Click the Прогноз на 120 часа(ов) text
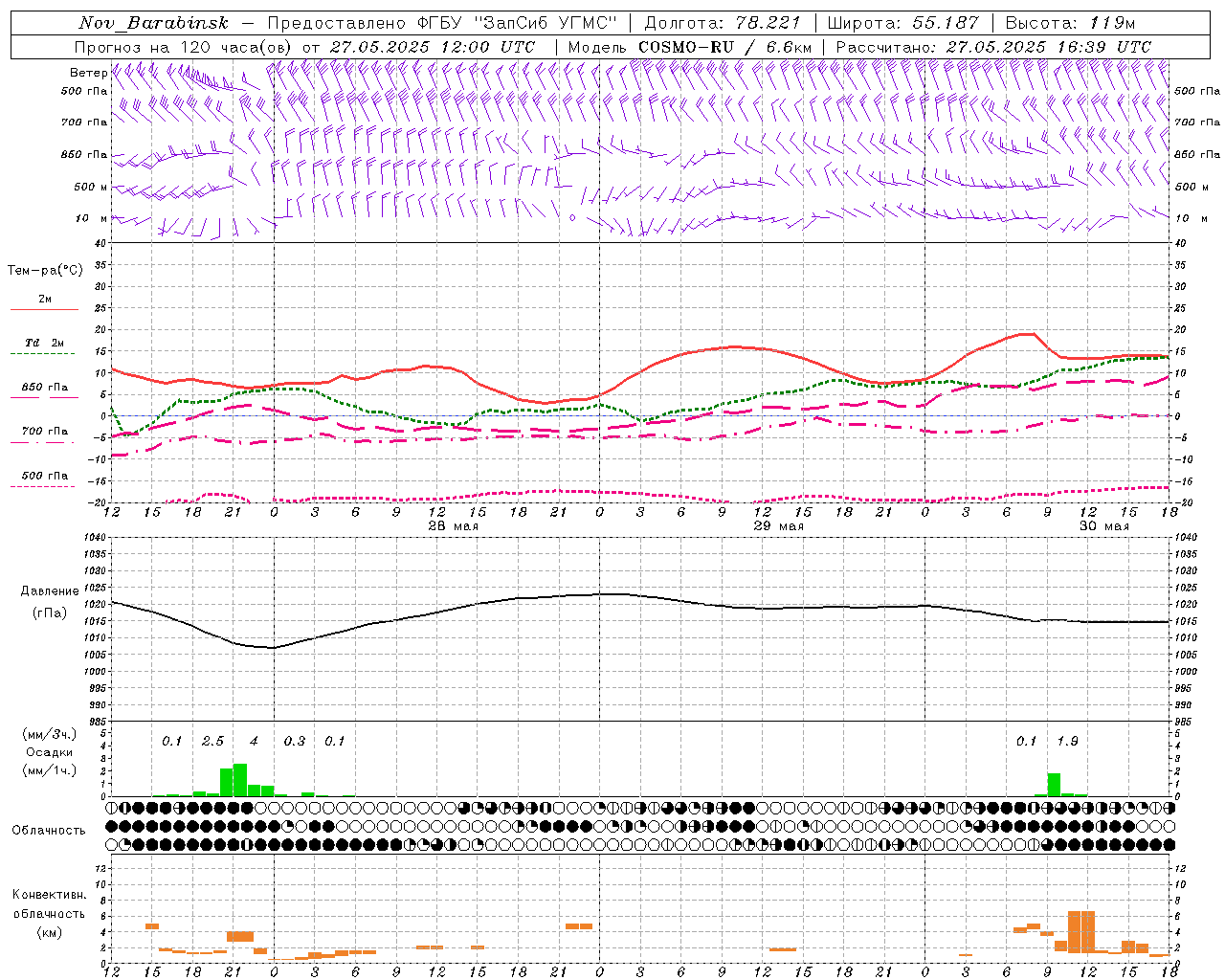Viewport: 1225px width, 980px height. click(x=184, y=47)
